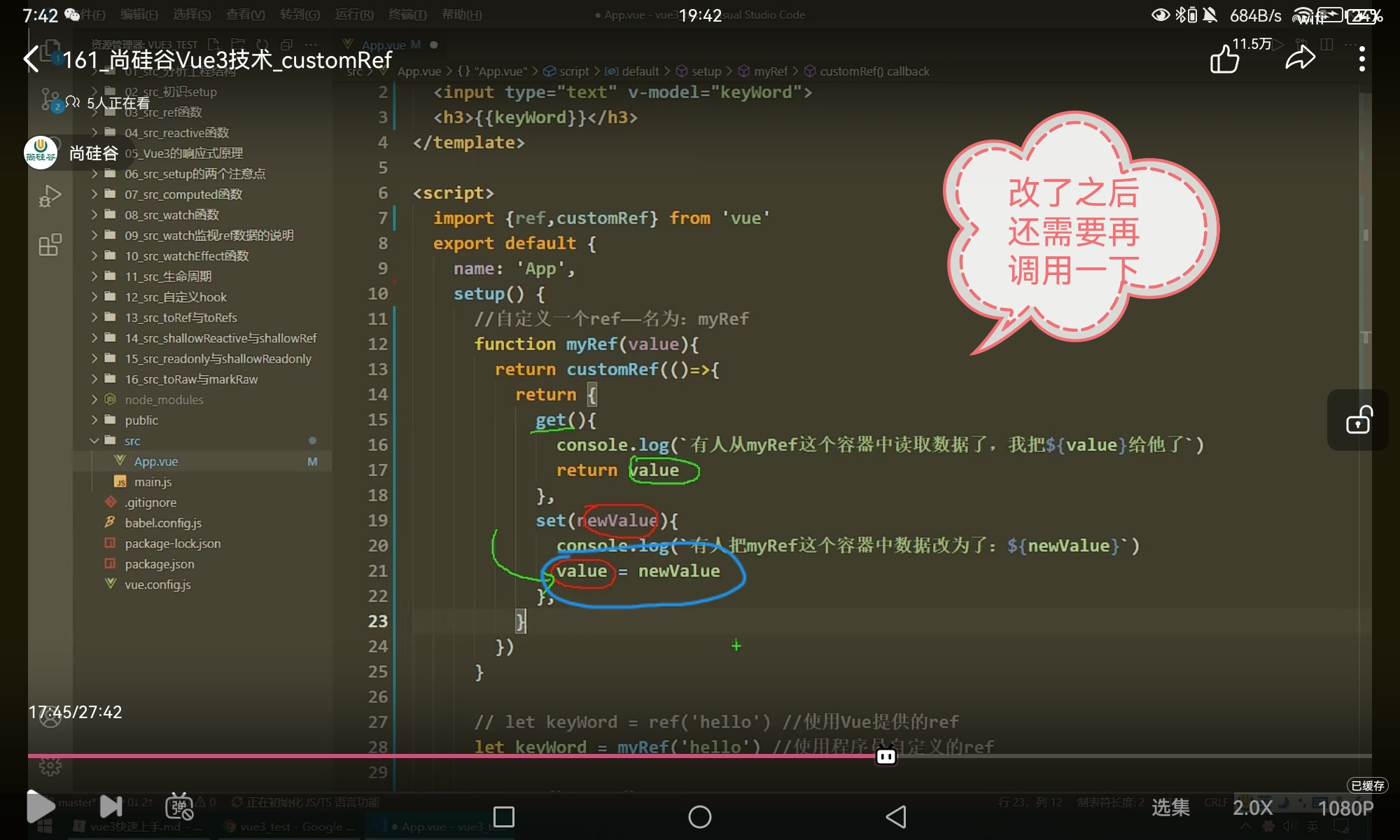Viewport: 1400px width, 840px height.
Task: Select main.js in the file explorer
Action: (153, 482)
